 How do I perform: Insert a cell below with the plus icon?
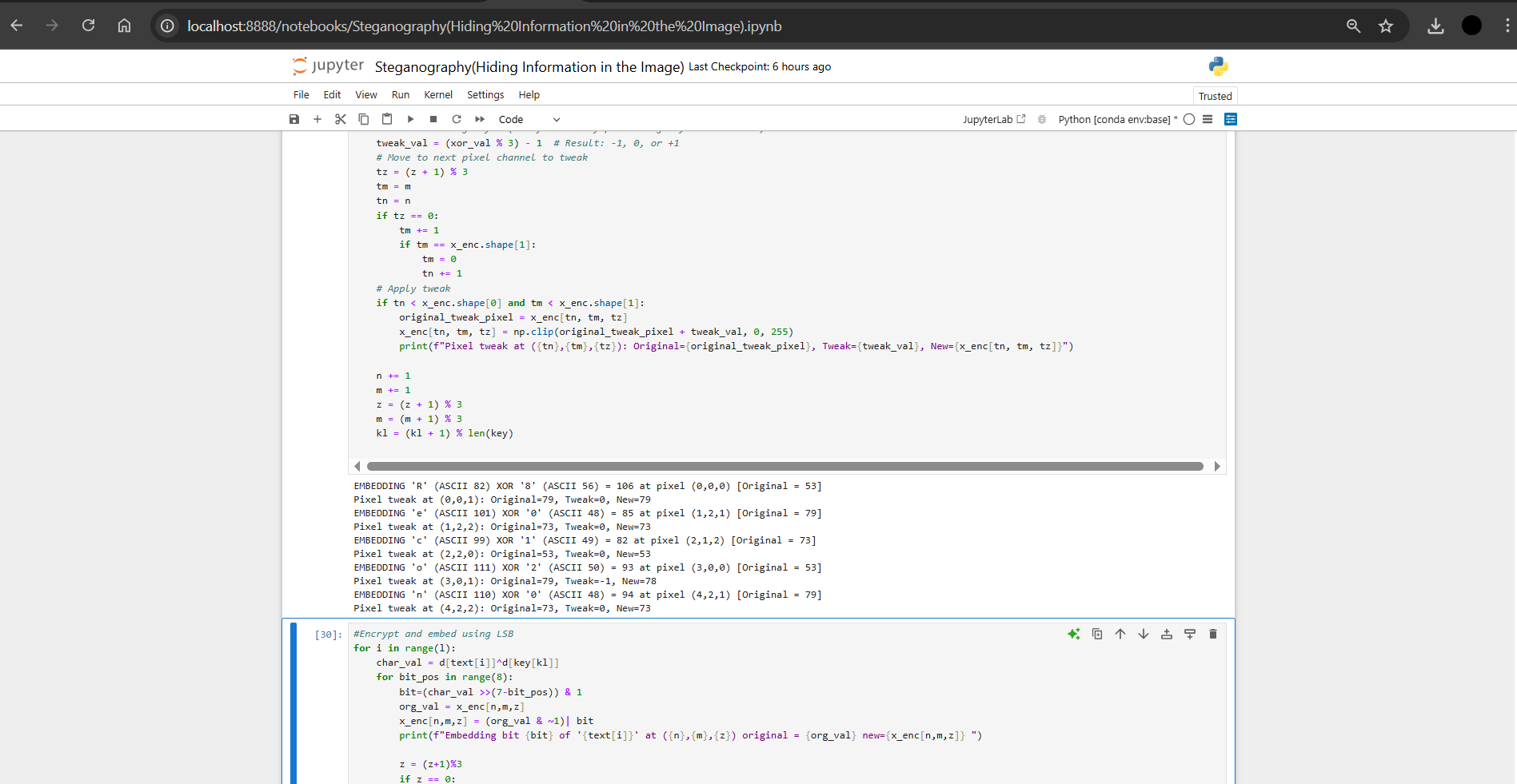coord(317,119)
